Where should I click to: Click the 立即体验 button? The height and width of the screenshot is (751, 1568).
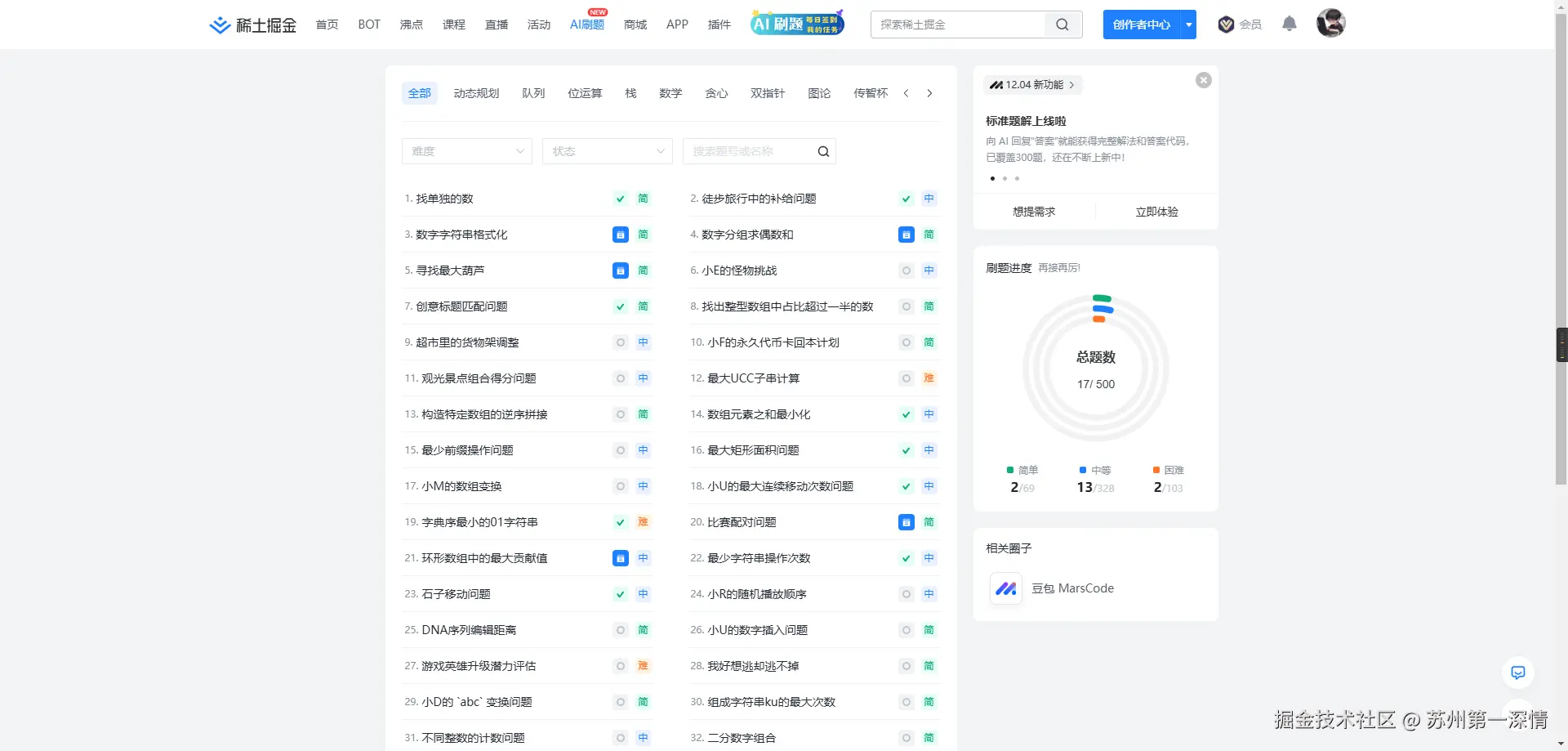[x=1156, y=211]
